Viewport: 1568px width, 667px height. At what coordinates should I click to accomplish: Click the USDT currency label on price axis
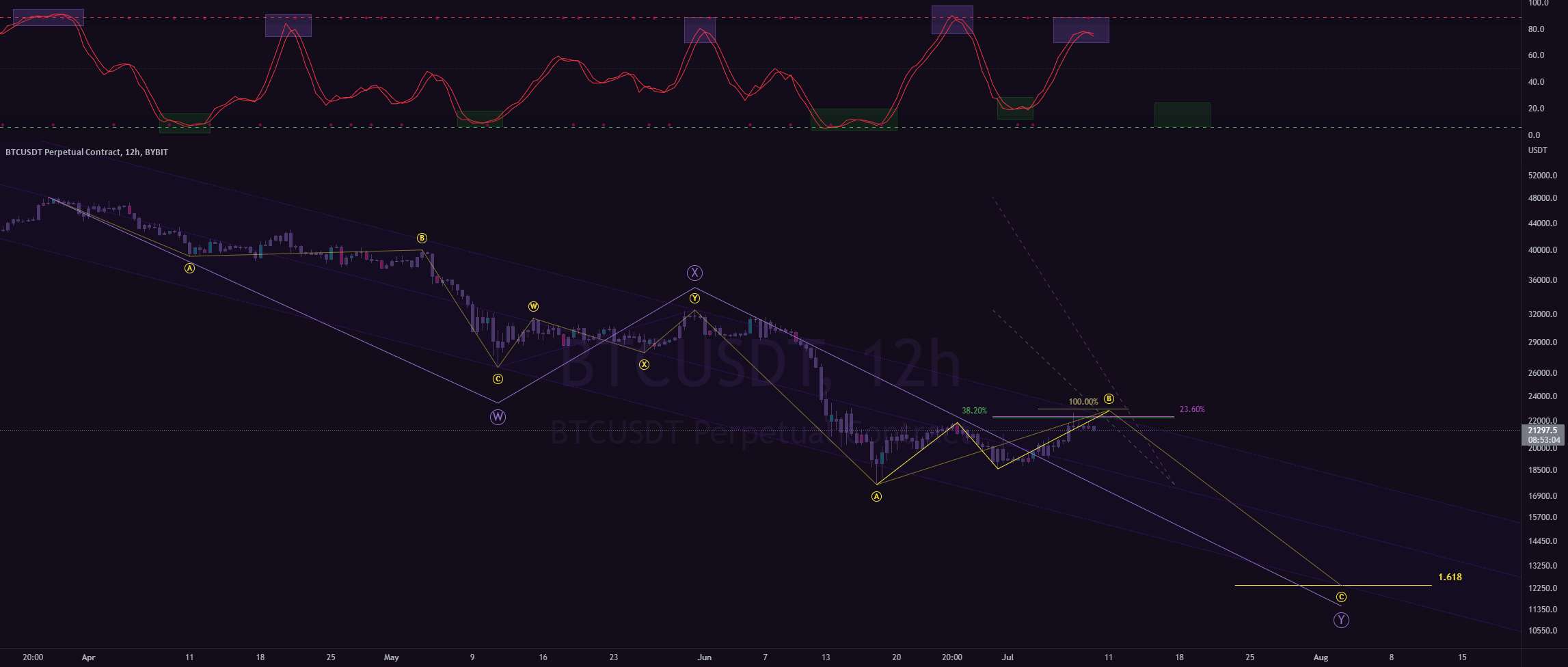pos(1537,150)
